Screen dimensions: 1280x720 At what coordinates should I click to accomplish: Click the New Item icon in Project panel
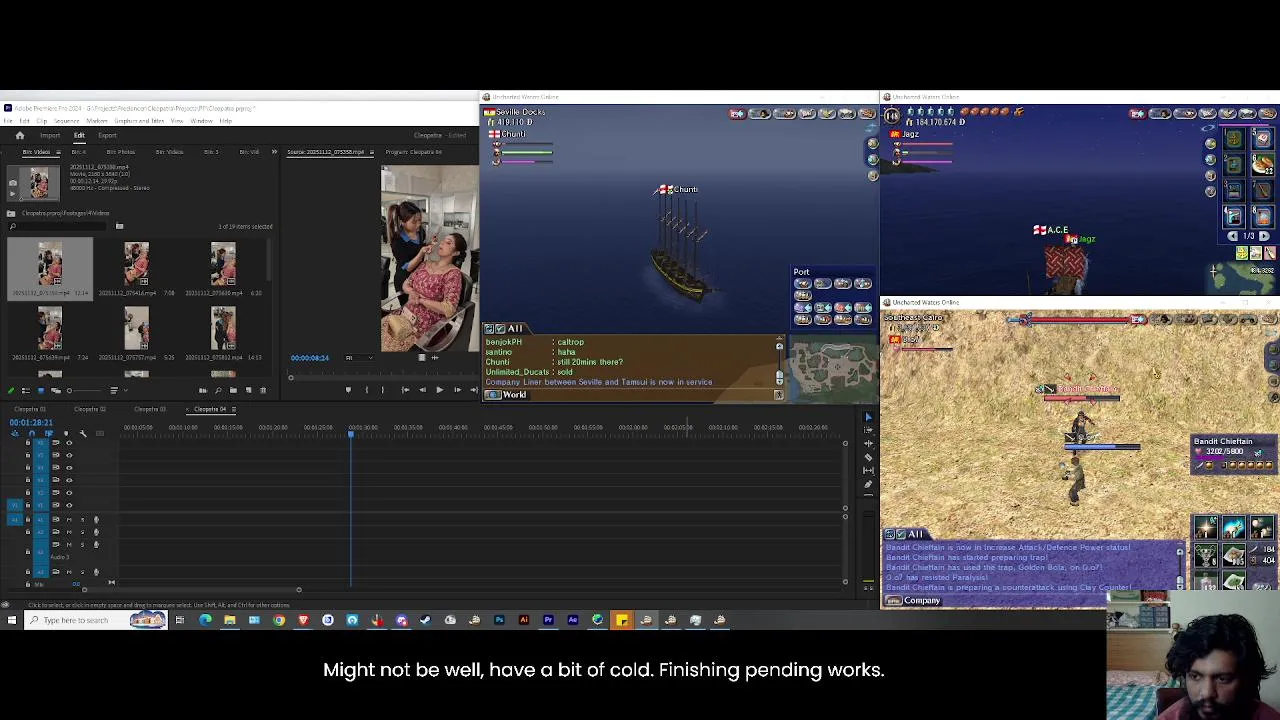(x=248, y=390)
